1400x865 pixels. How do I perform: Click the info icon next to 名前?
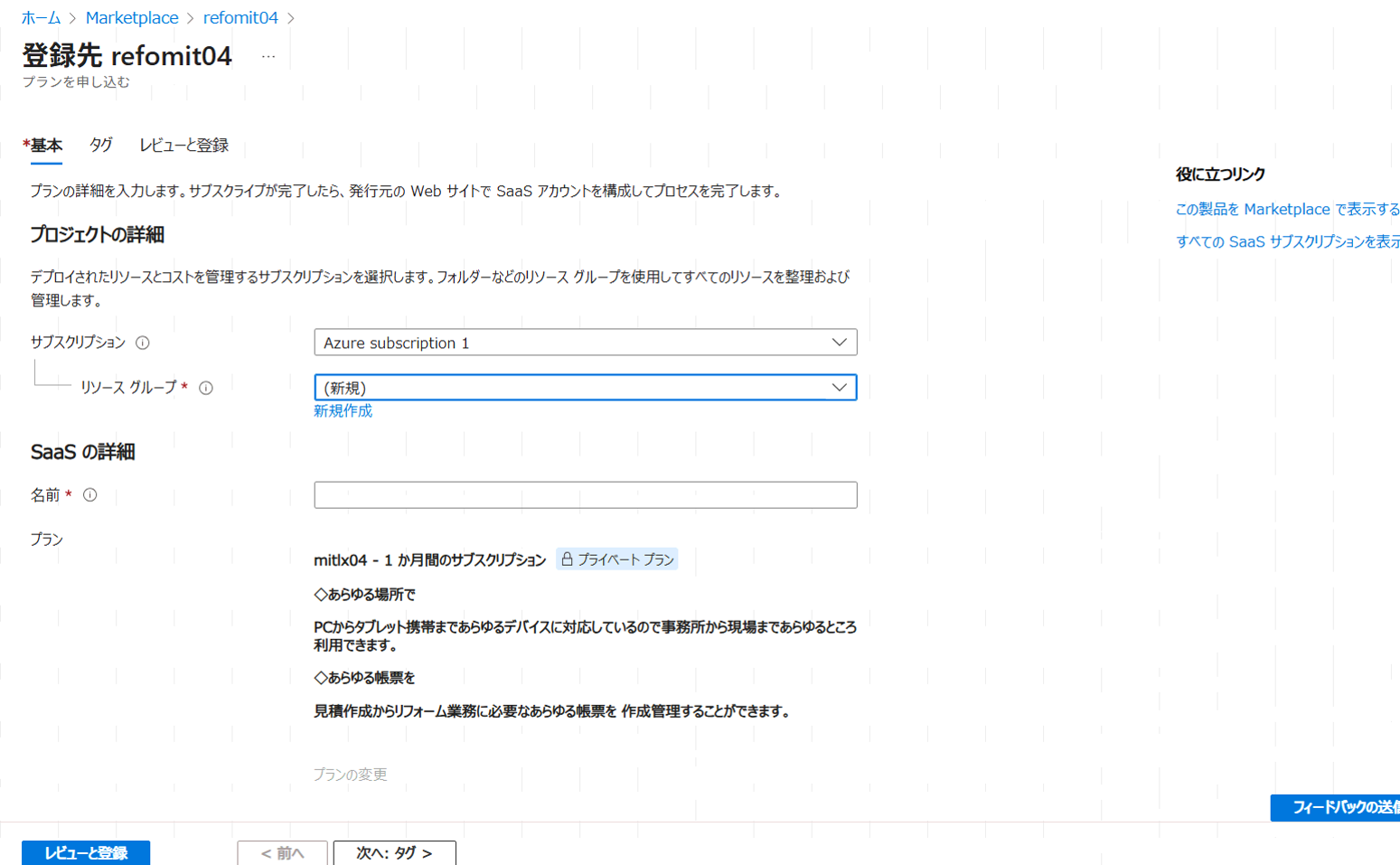coord(90,495)
